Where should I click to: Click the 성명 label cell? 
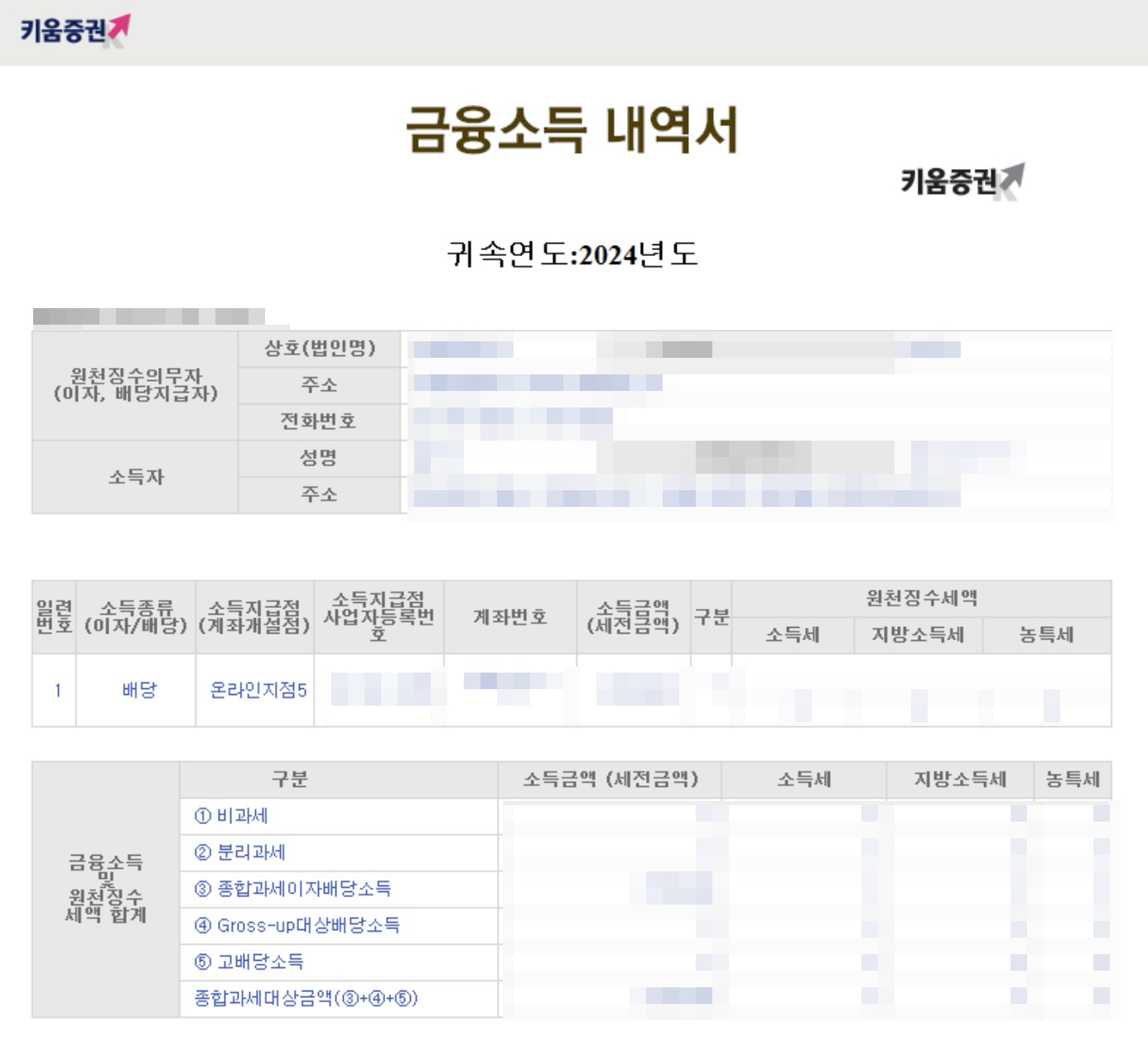320,458
